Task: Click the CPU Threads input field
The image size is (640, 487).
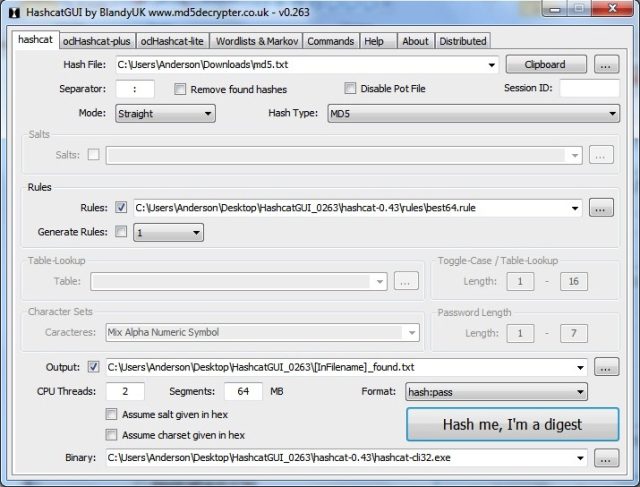Action: coord(126,391)
